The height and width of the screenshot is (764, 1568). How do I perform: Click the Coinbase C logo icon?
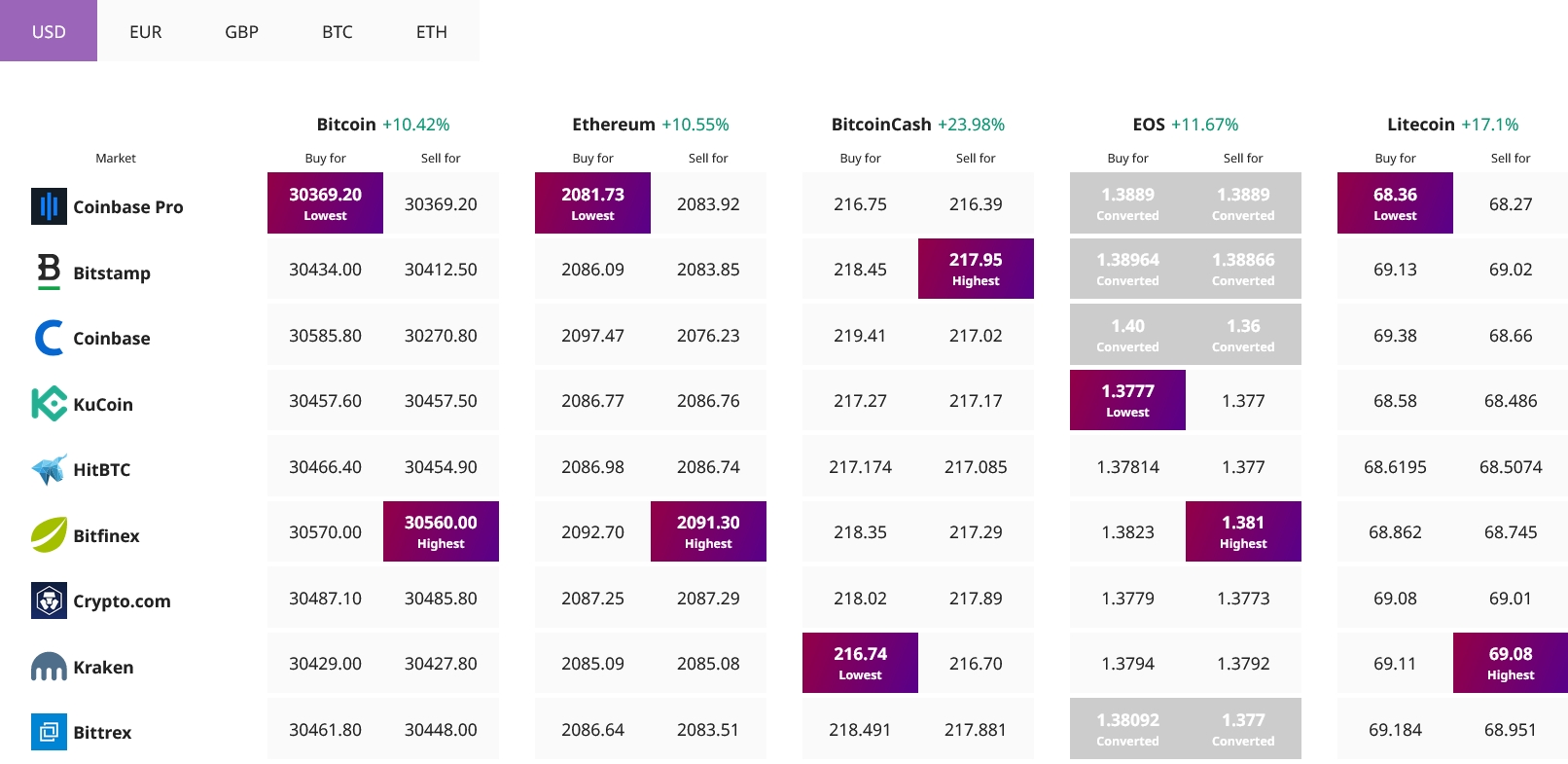(x=49, y=338)
